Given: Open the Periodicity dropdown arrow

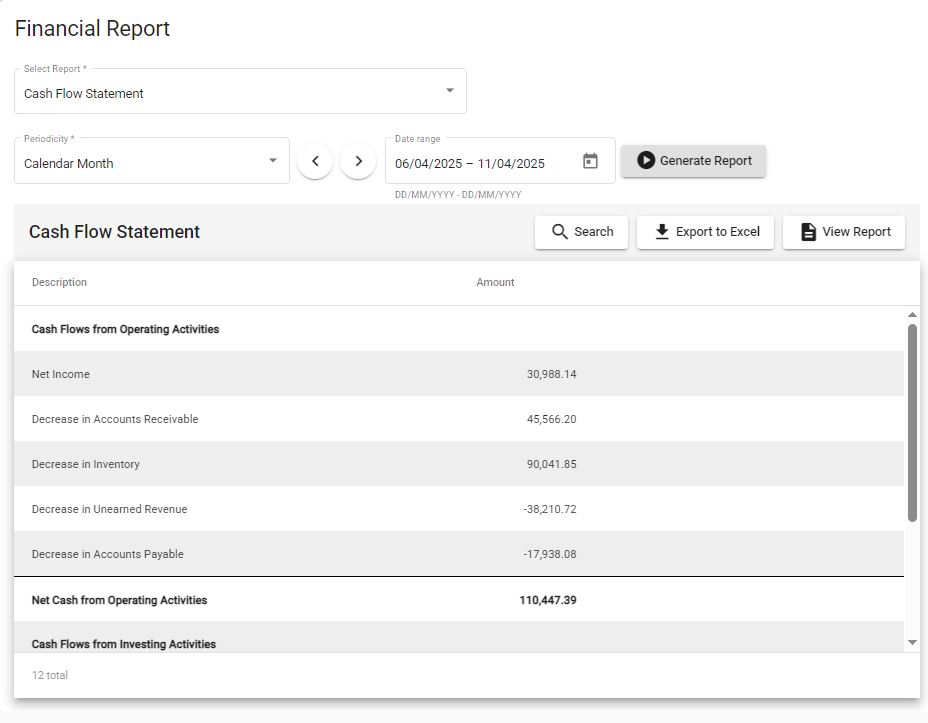Looking at the screenshot, I should pos(273,161).
